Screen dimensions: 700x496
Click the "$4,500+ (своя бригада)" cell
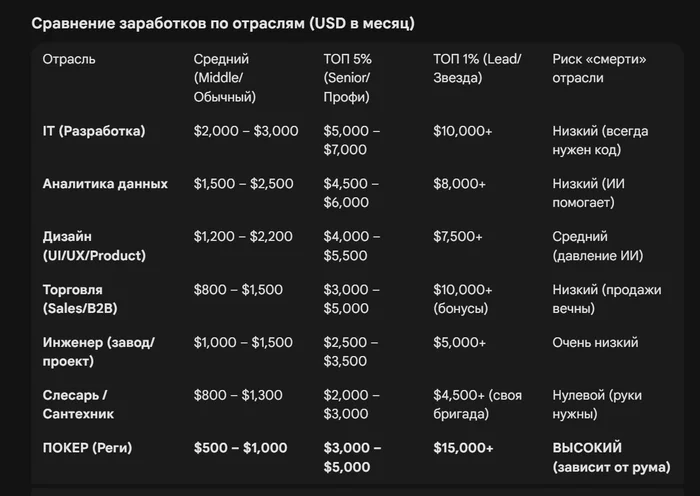pos(475,405)
